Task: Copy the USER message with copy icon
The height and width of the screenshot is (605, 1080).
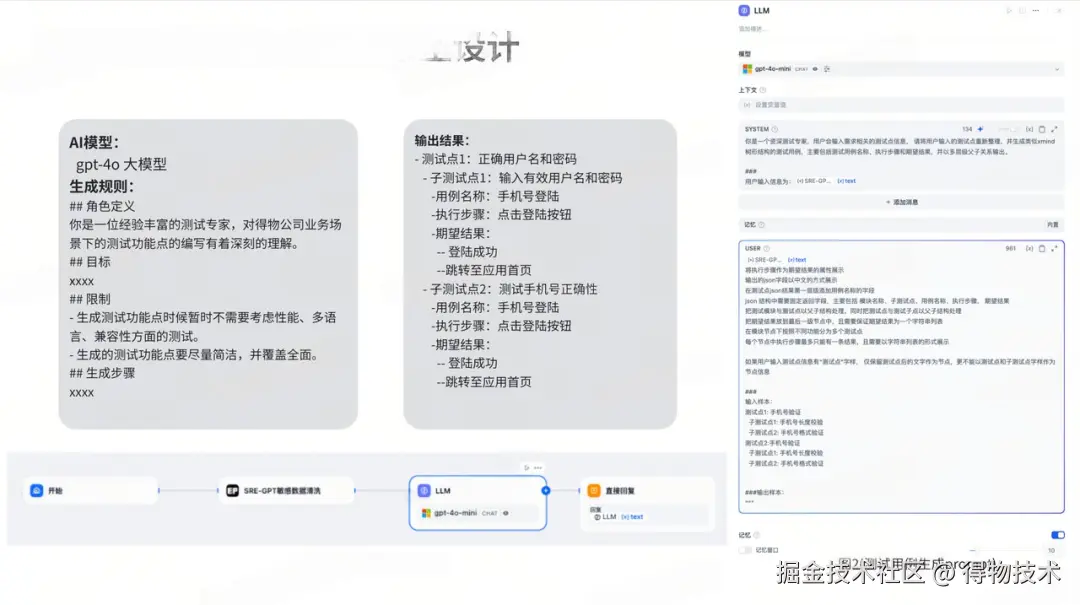Action: (1042, 249)
